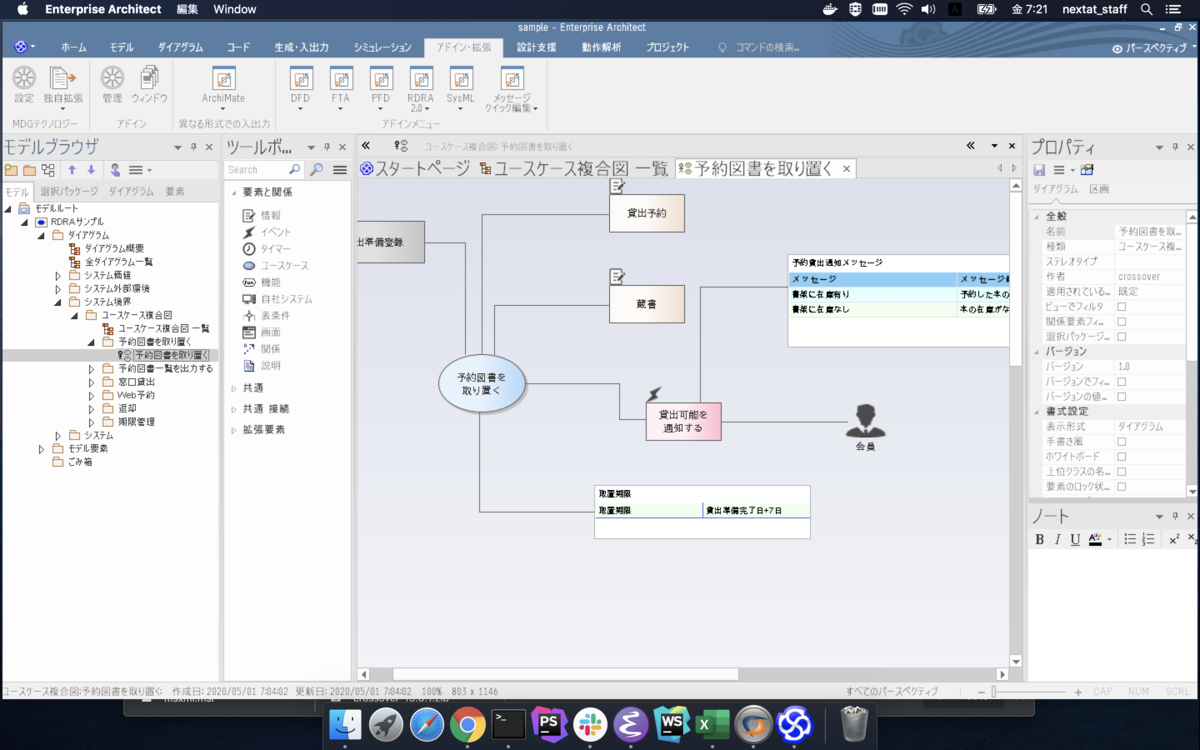The height and width of the screenshot is (750, 1200).
Task: Switch to the シミュレーション ribbon tab
Action: [x=382, y=47]
